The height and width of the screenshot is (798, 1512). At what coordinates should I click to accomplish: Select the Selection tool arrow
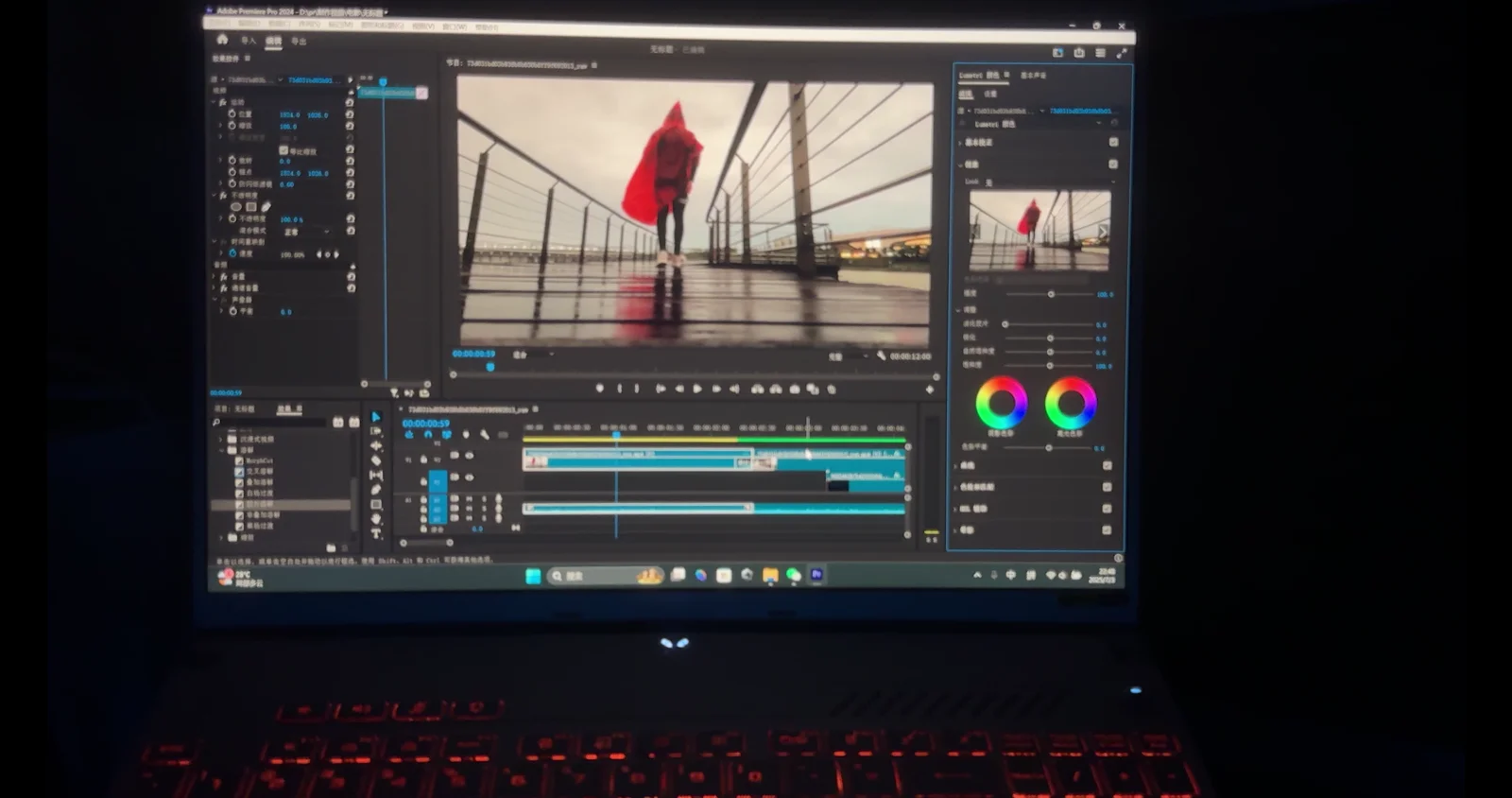(x=376, y=417)
